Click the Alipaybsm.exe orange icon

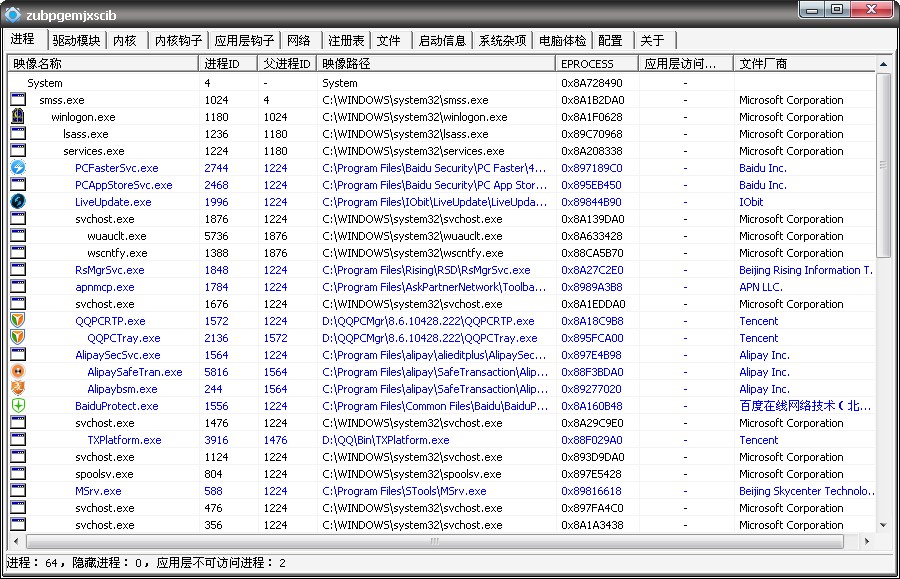coord(18,389)
